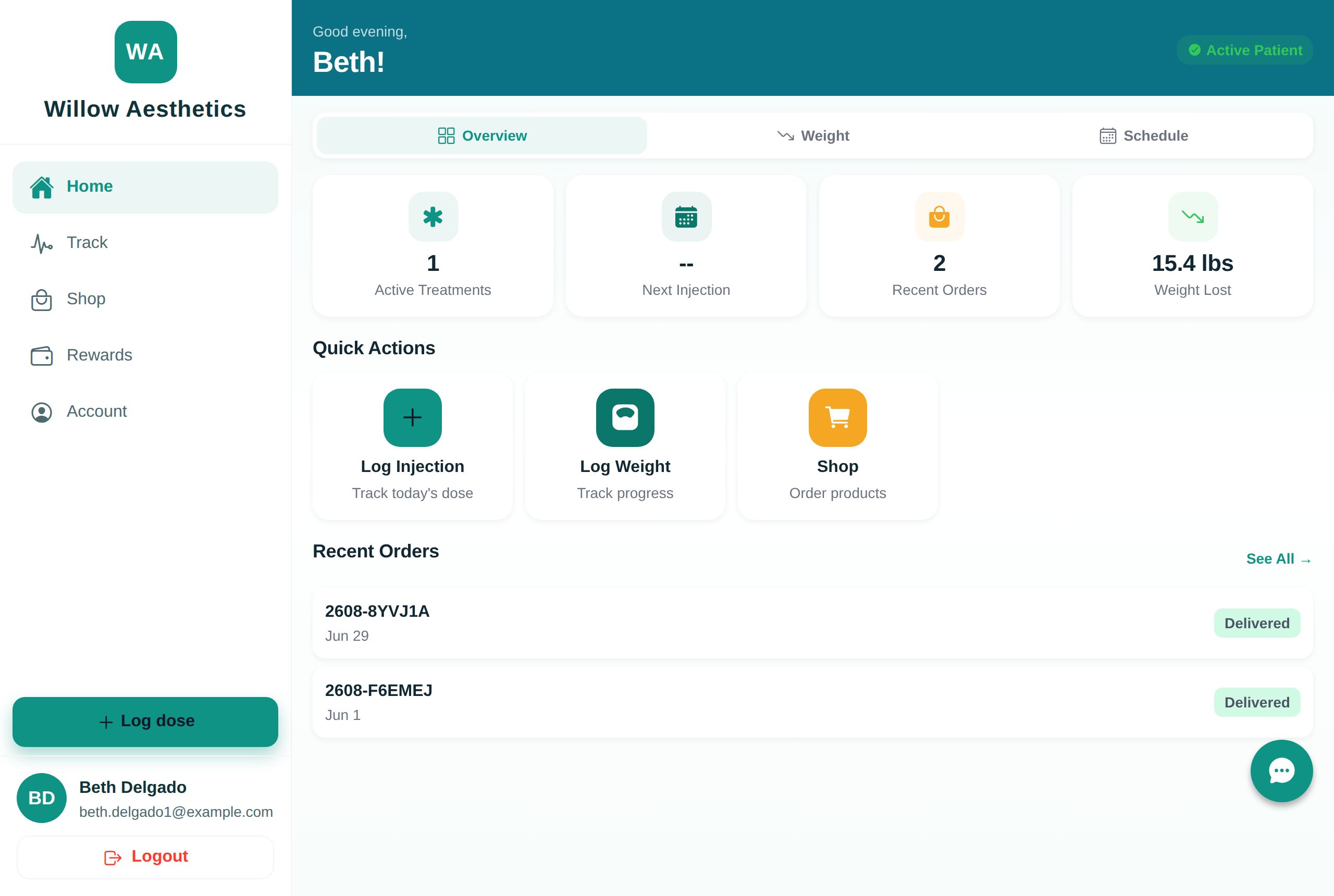Open order 2608-F6EMEJ

coord(813,703)
